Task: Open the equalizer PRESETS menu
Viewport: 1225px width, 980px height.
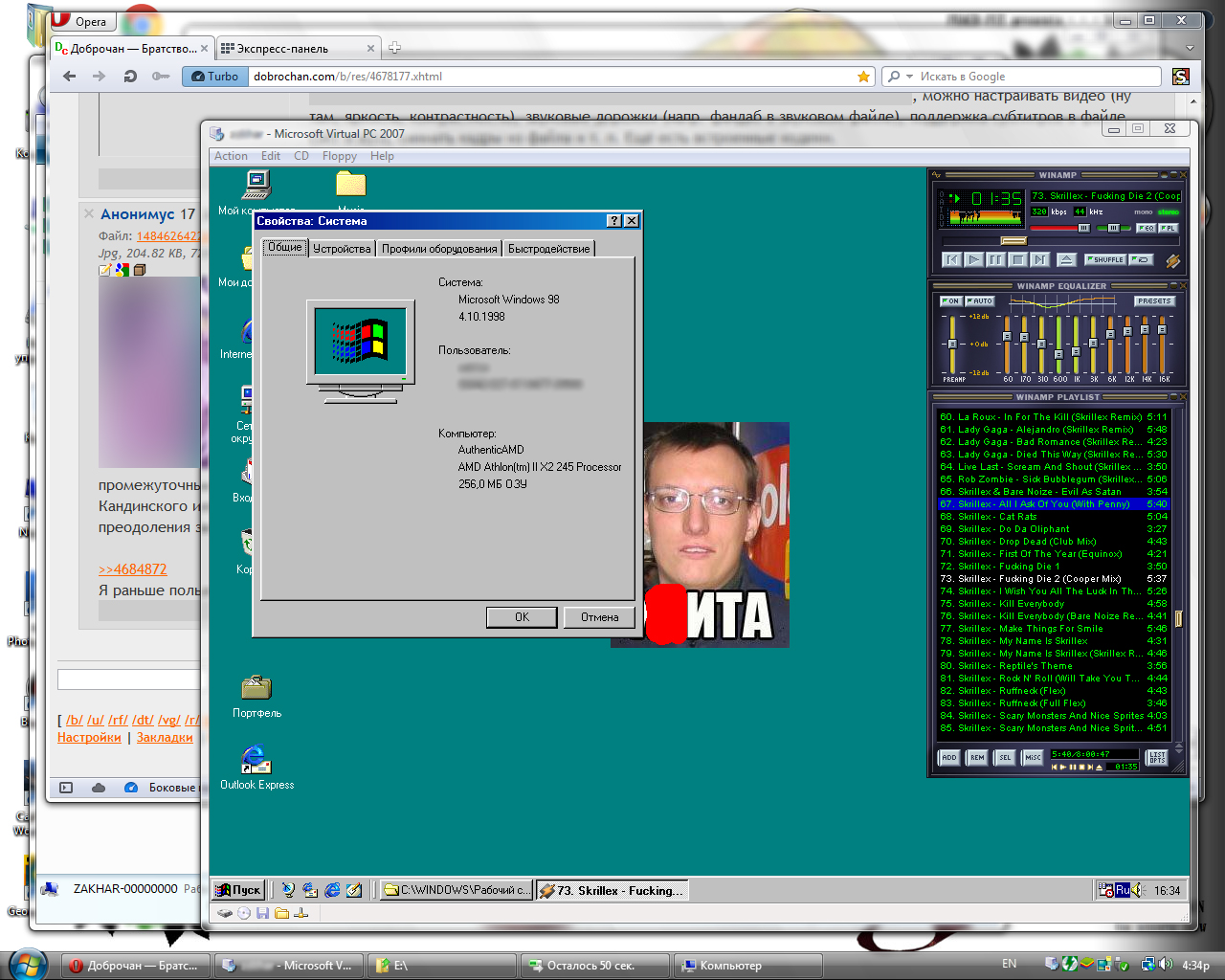Action: pyautogui.click(x=1154, y=301)
